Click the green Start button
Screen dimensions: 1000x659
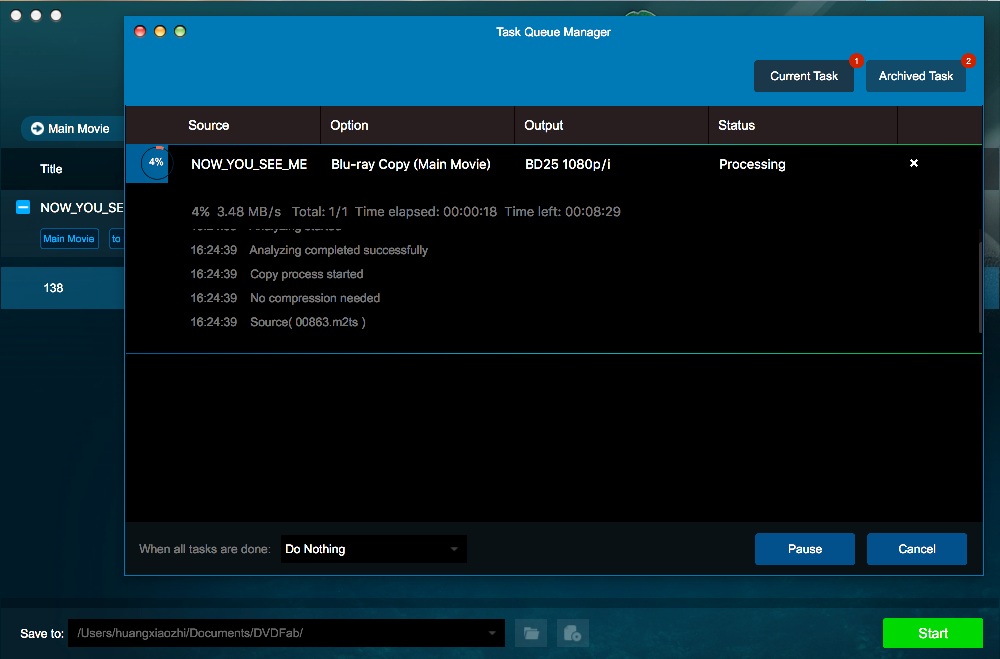[x=932, y=633]
